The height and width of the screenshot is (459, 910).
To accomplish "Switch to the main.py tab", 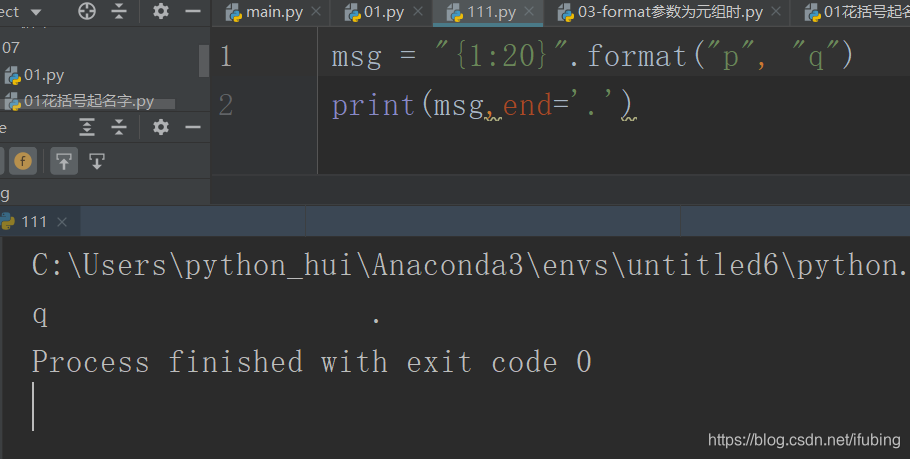I will 274,12.
